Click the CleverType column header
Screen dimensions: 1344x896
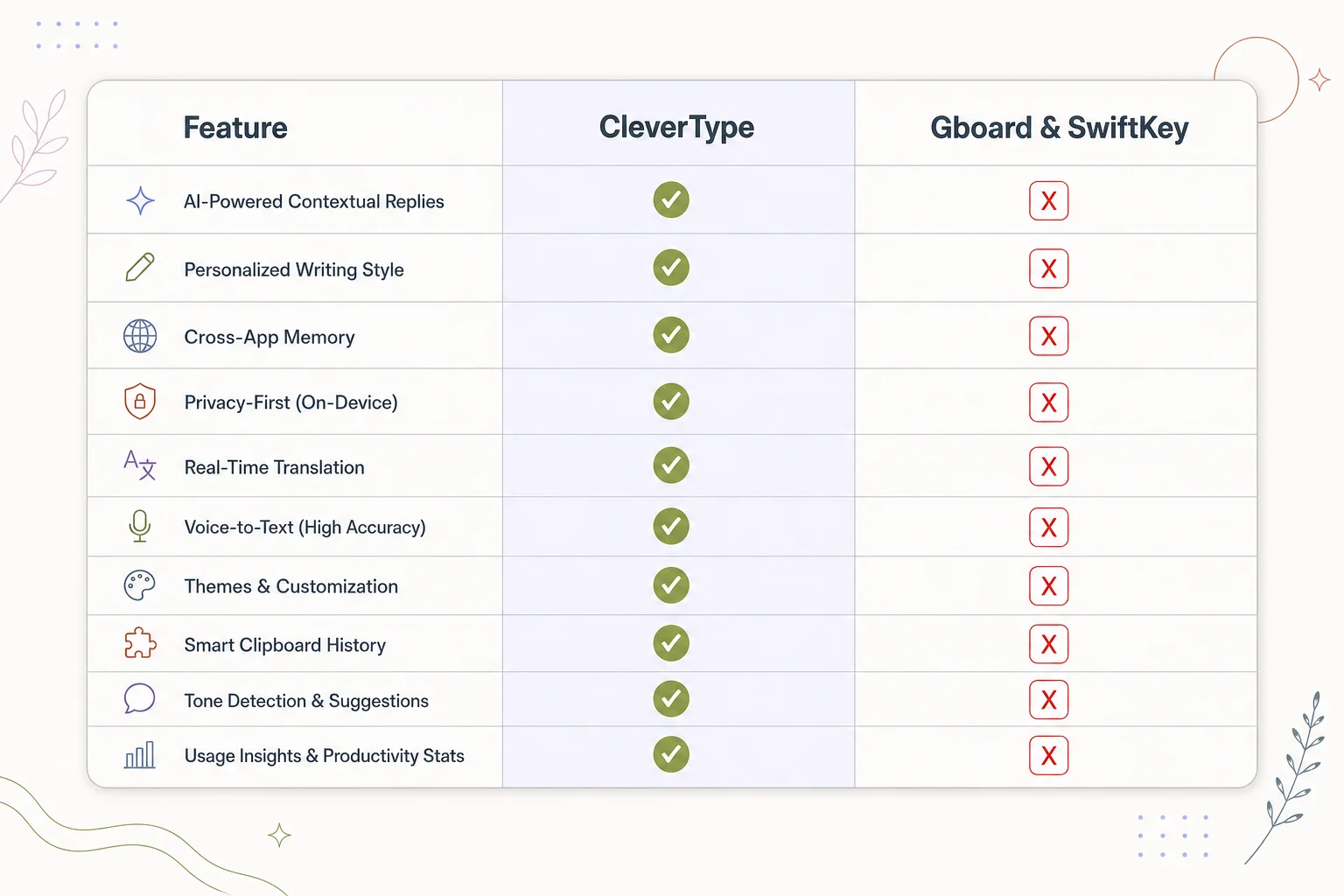point(676,128)
